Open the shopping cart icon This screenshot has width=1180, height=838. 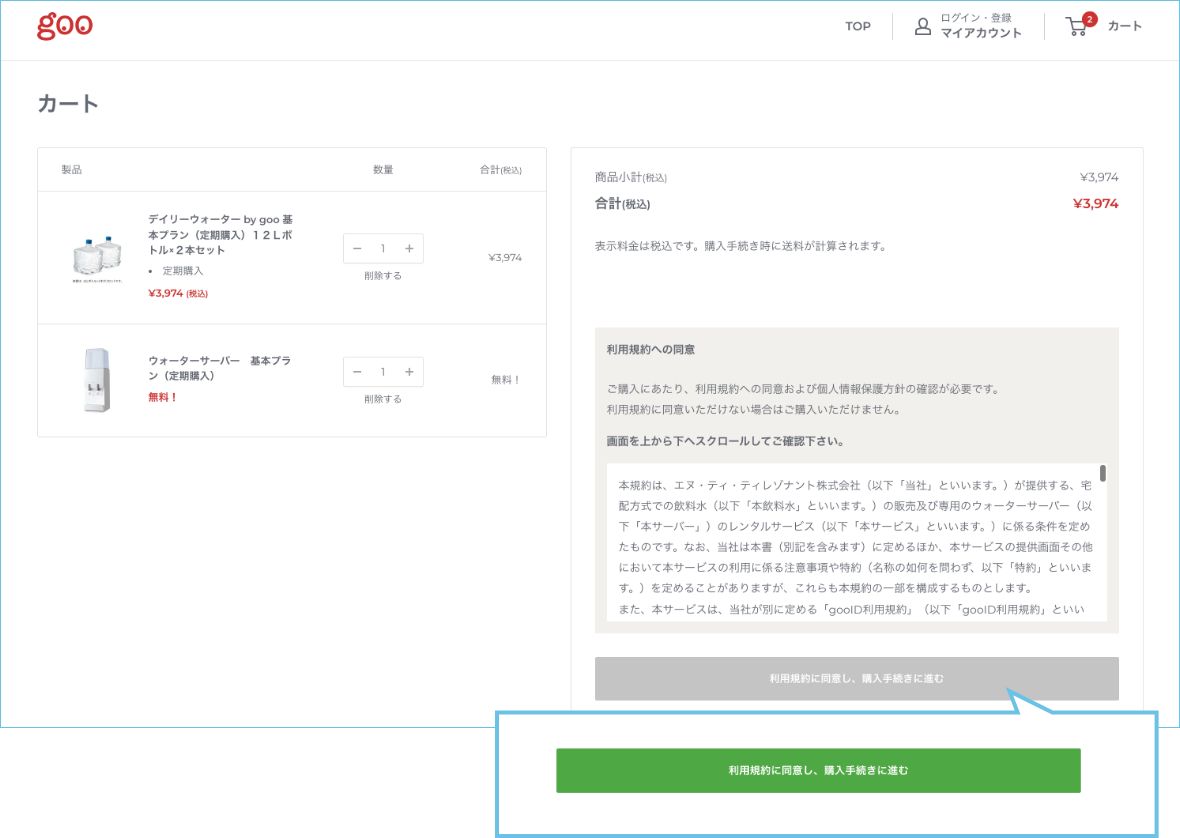[x=1078, y=26]
